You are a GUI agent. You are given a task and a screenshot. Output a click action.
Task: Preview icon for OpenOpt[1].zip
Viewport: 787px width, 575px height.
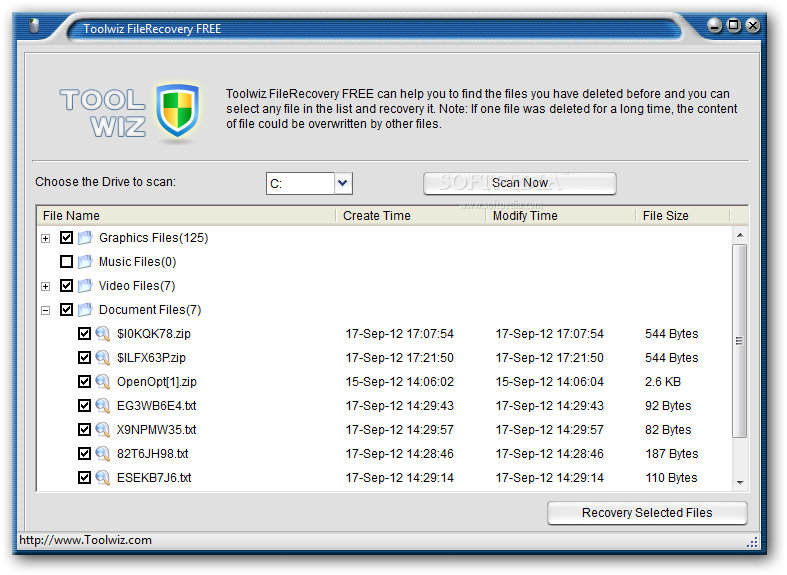point(103,382)
